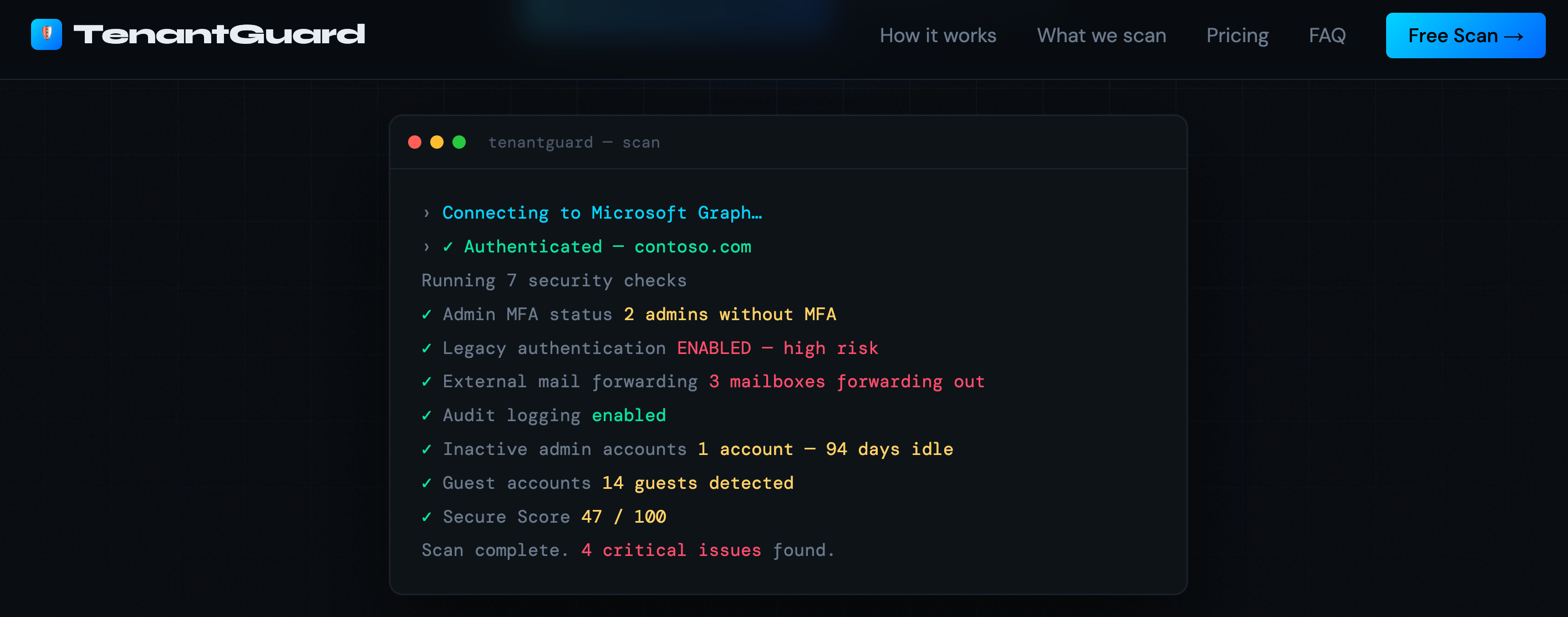The width and height of the screenshot is (1568, 617).
Task: Click checkmark beside Guest accounts
Action: click(426, 483)
